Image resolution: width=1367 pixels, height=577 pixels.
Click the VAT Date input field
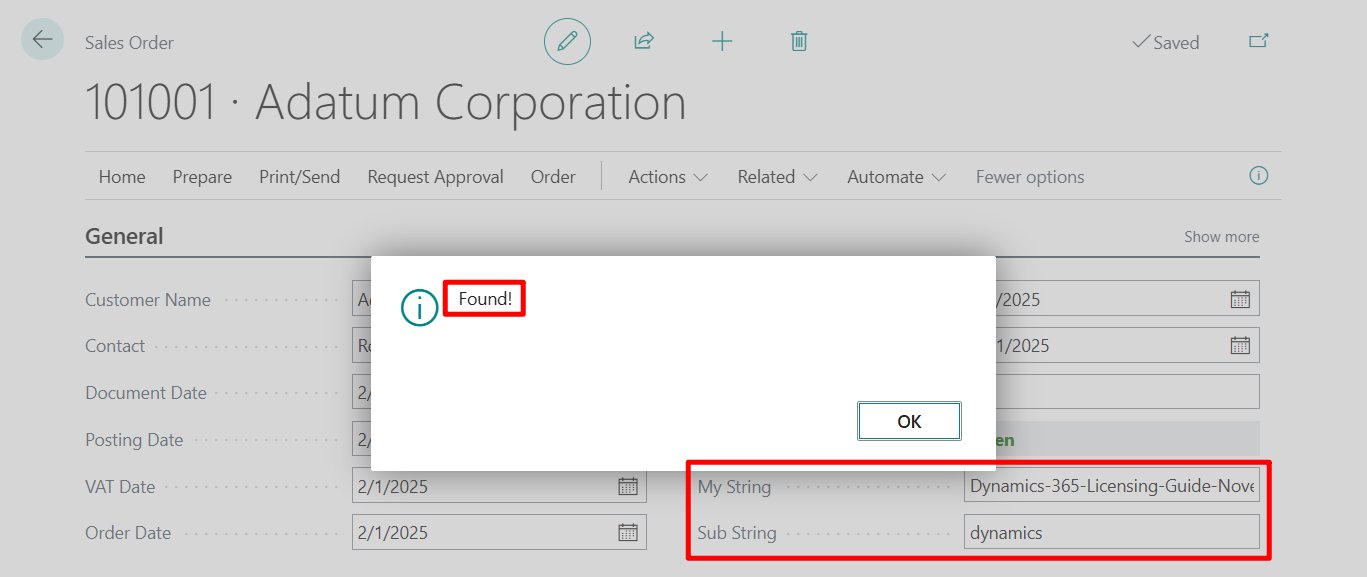click(x=499, y=487)
